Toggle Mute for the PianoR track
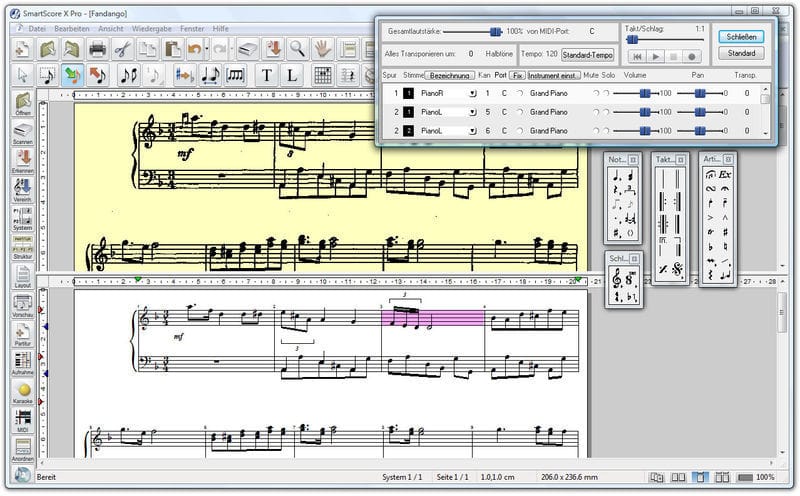Viewport: 800px width, 496px height. 595,93
